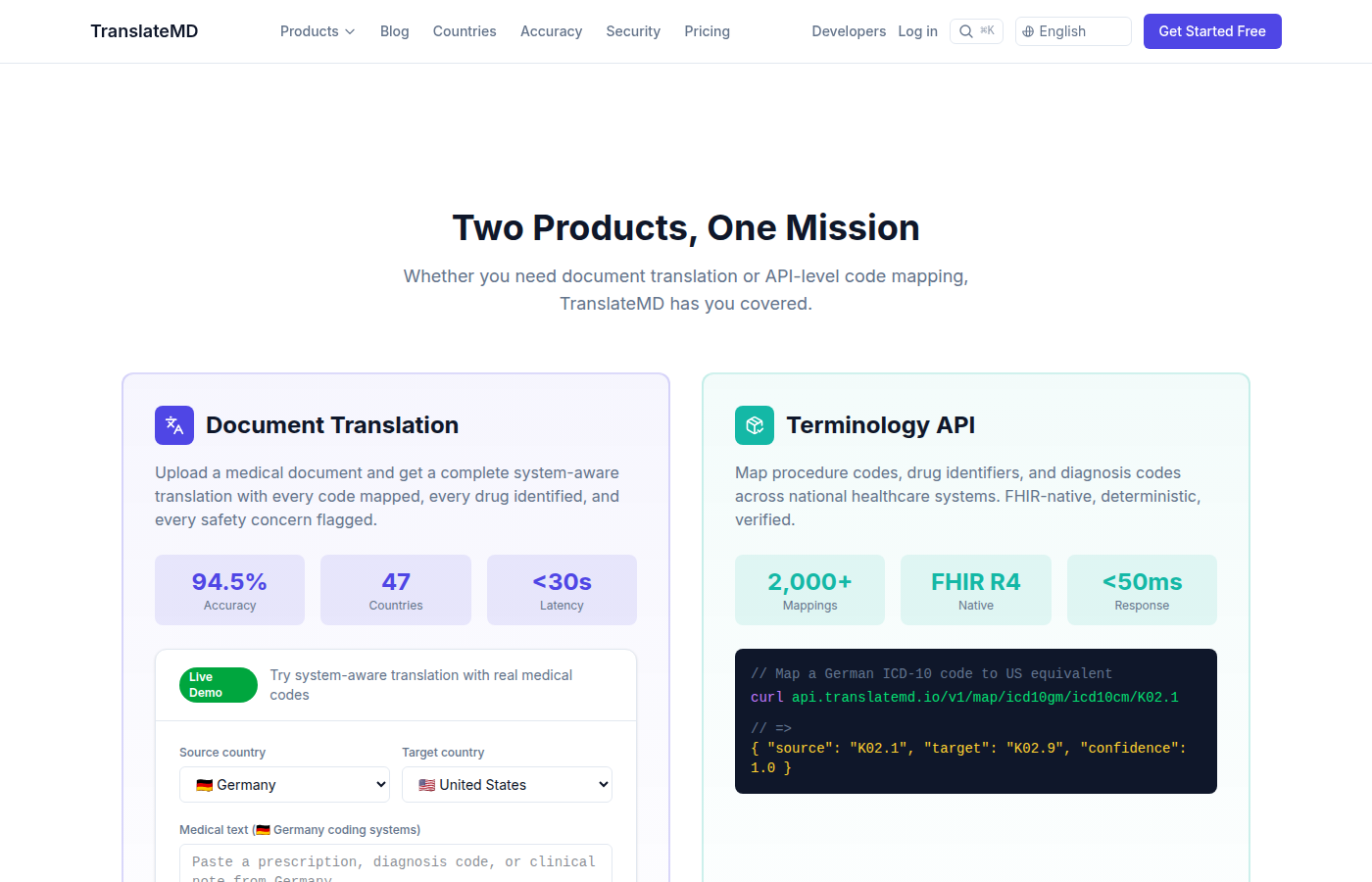Click the globe icon in language selector
Image resolution: width=1372 pixels, height=882 pixels.
(x=1028, y=31)
